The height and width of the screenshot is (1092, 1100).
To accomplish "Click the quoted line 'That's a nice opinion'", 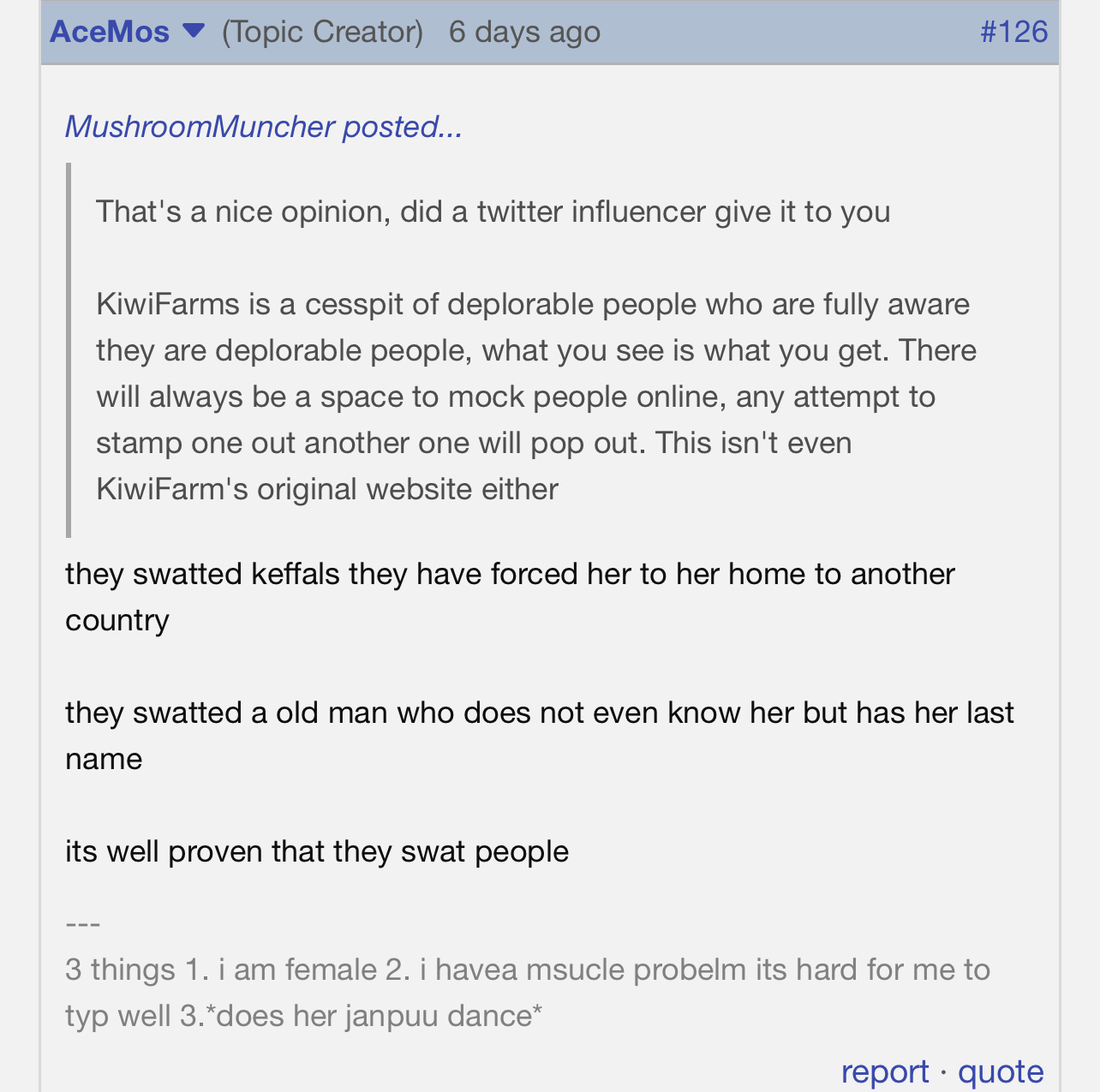I will coord(493,212).
